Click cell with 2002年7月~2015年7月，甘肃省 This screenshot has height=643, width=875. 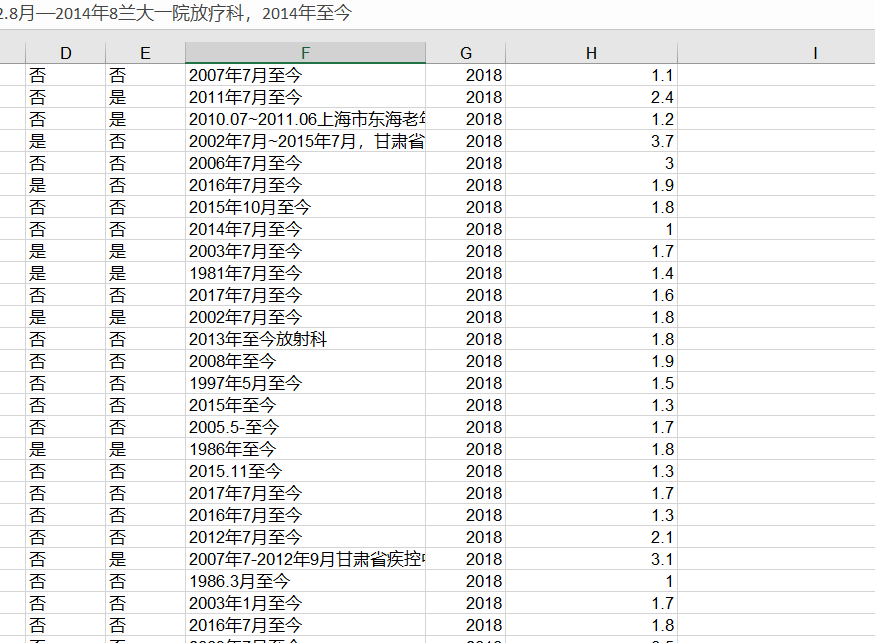pyautogui.click(x=305, y=141)
